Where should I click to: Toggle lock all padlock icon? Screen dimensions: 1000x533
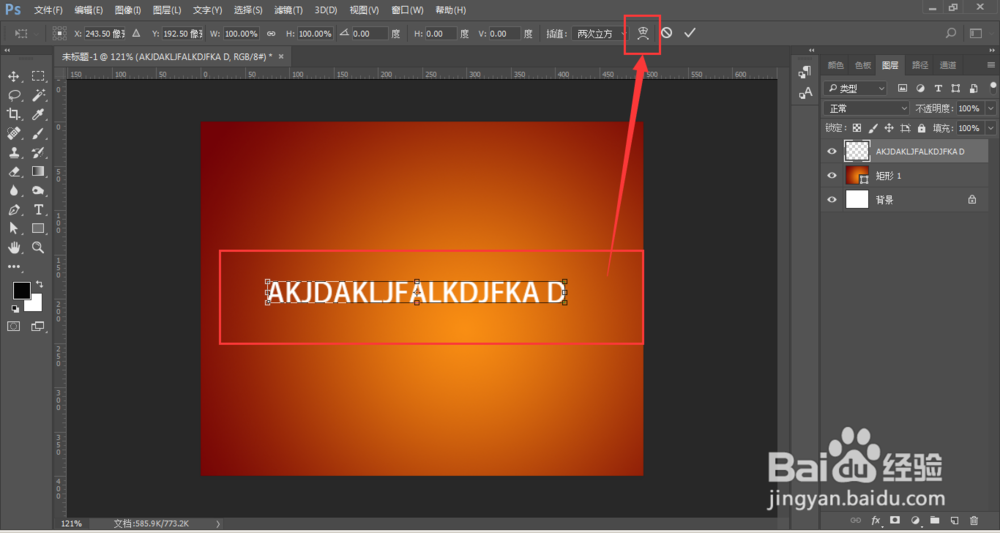[x=922, y=128]
